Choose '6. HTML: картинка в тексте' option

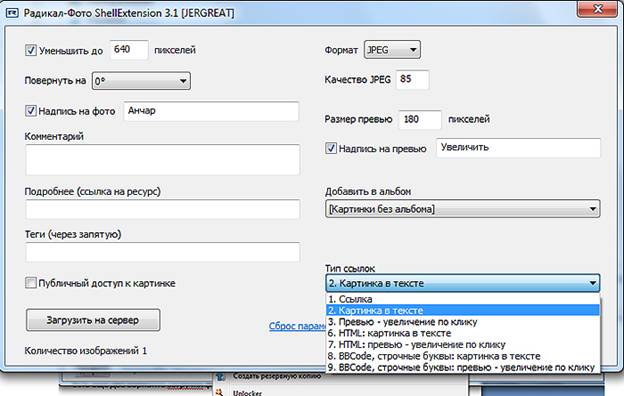(462, 333)
